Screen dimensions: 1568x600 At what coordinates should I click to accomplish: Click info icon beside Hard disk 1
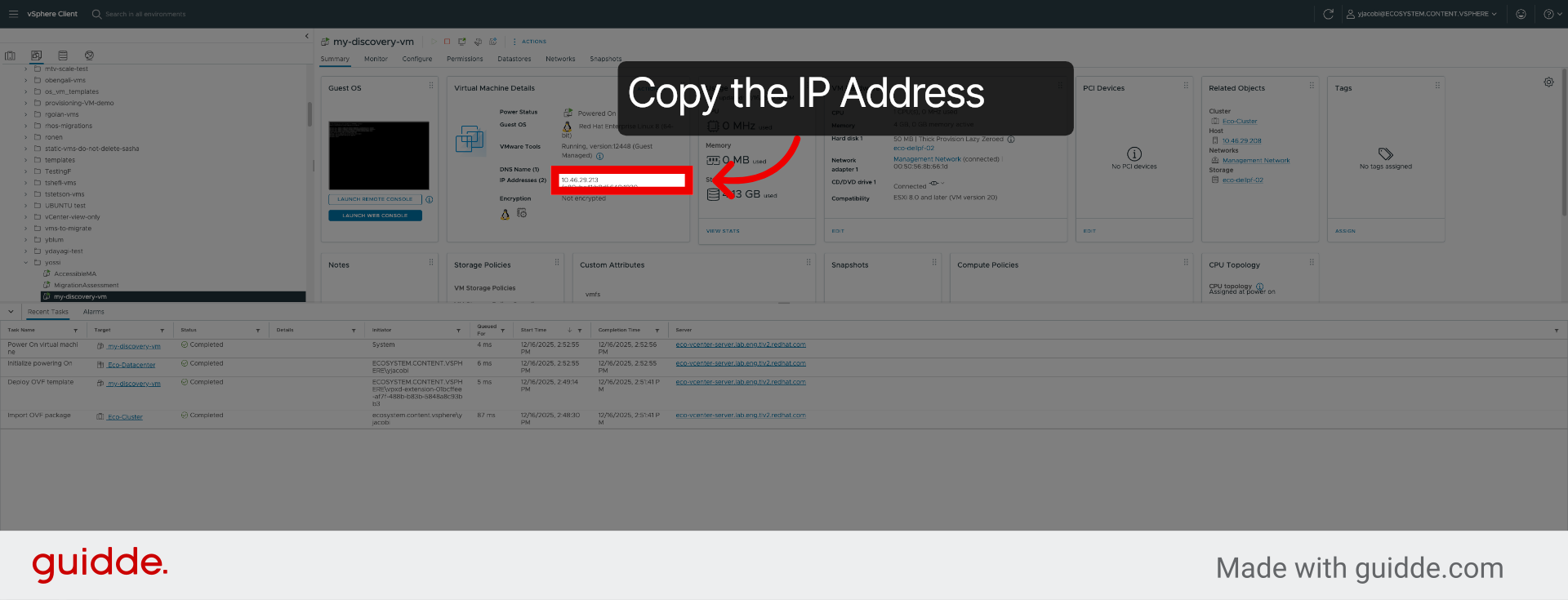(1011, 140)
